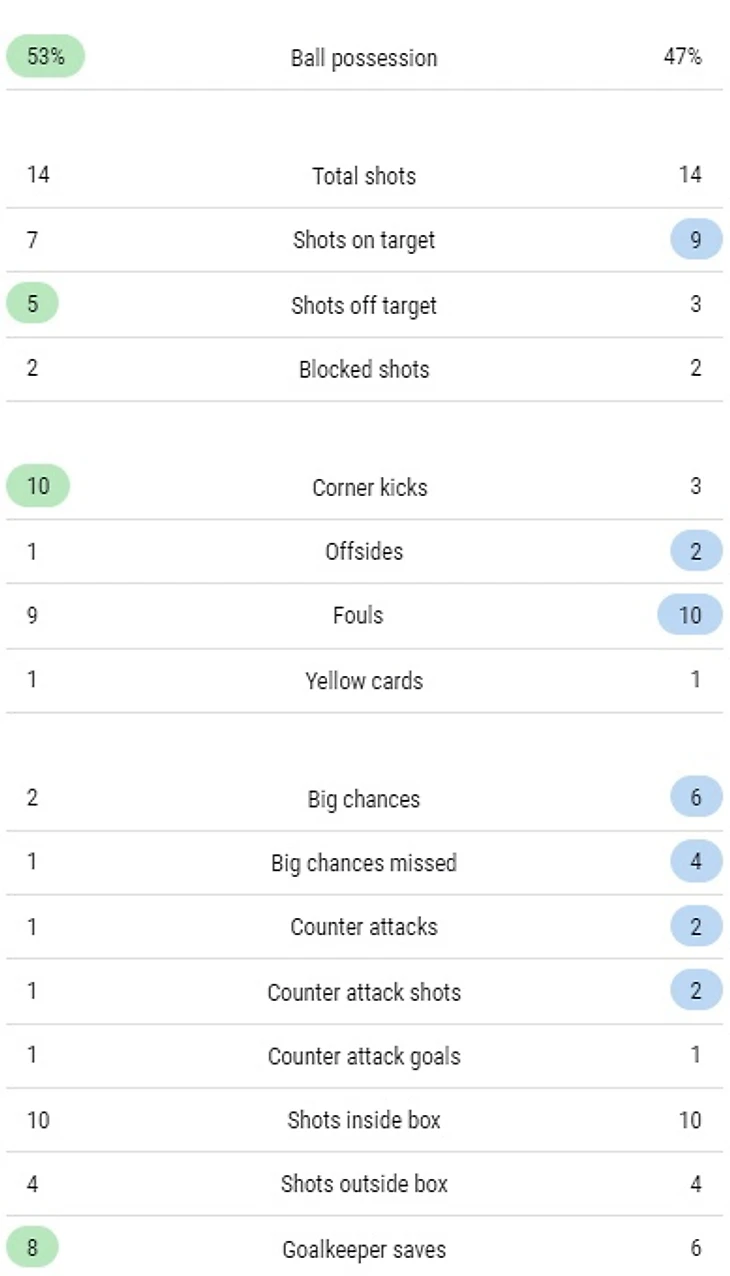This screenshot has width=730, height=1276.
Task: Click the green 53% possession badge
Action: (x=45, y=57)
